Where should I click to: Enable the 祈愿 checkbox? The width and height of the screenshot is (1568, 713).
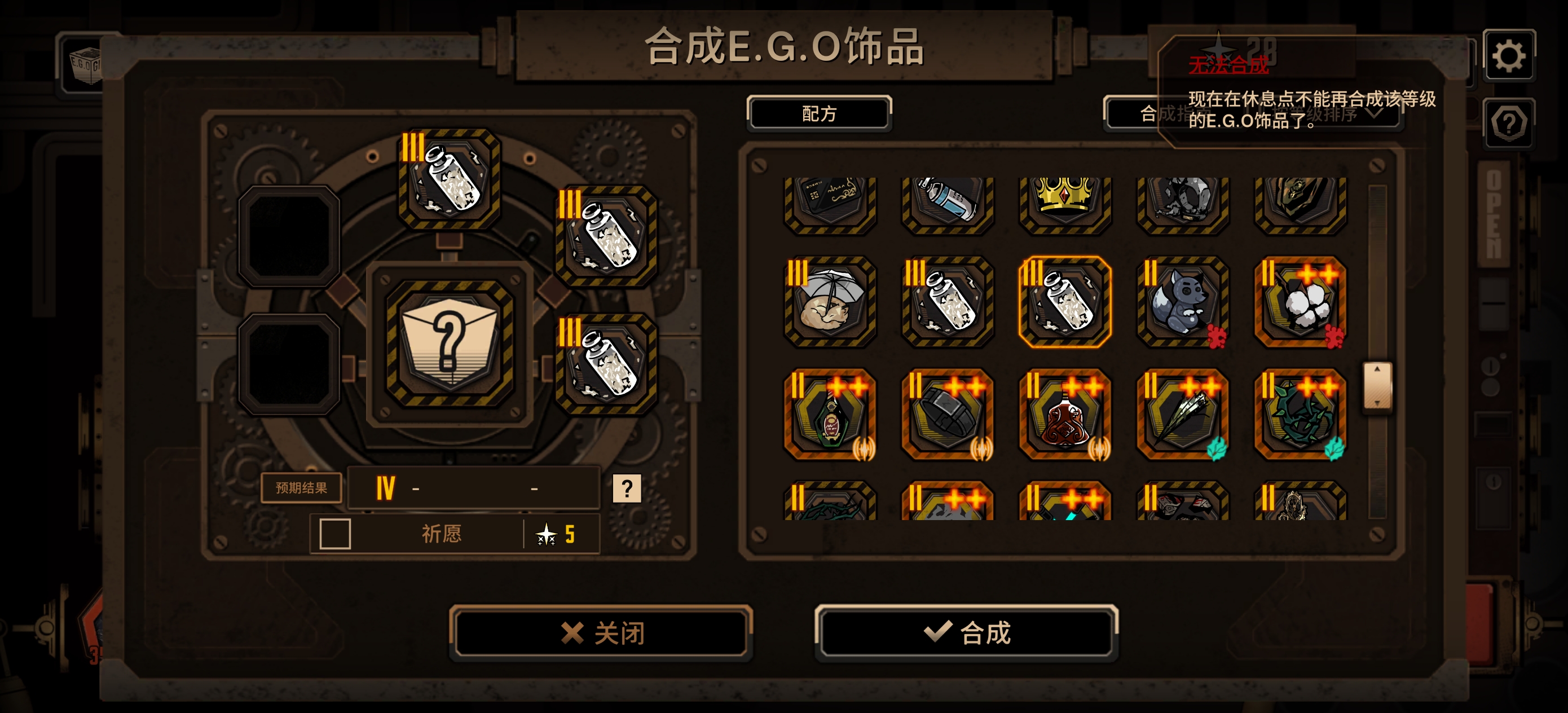(335, 534)
